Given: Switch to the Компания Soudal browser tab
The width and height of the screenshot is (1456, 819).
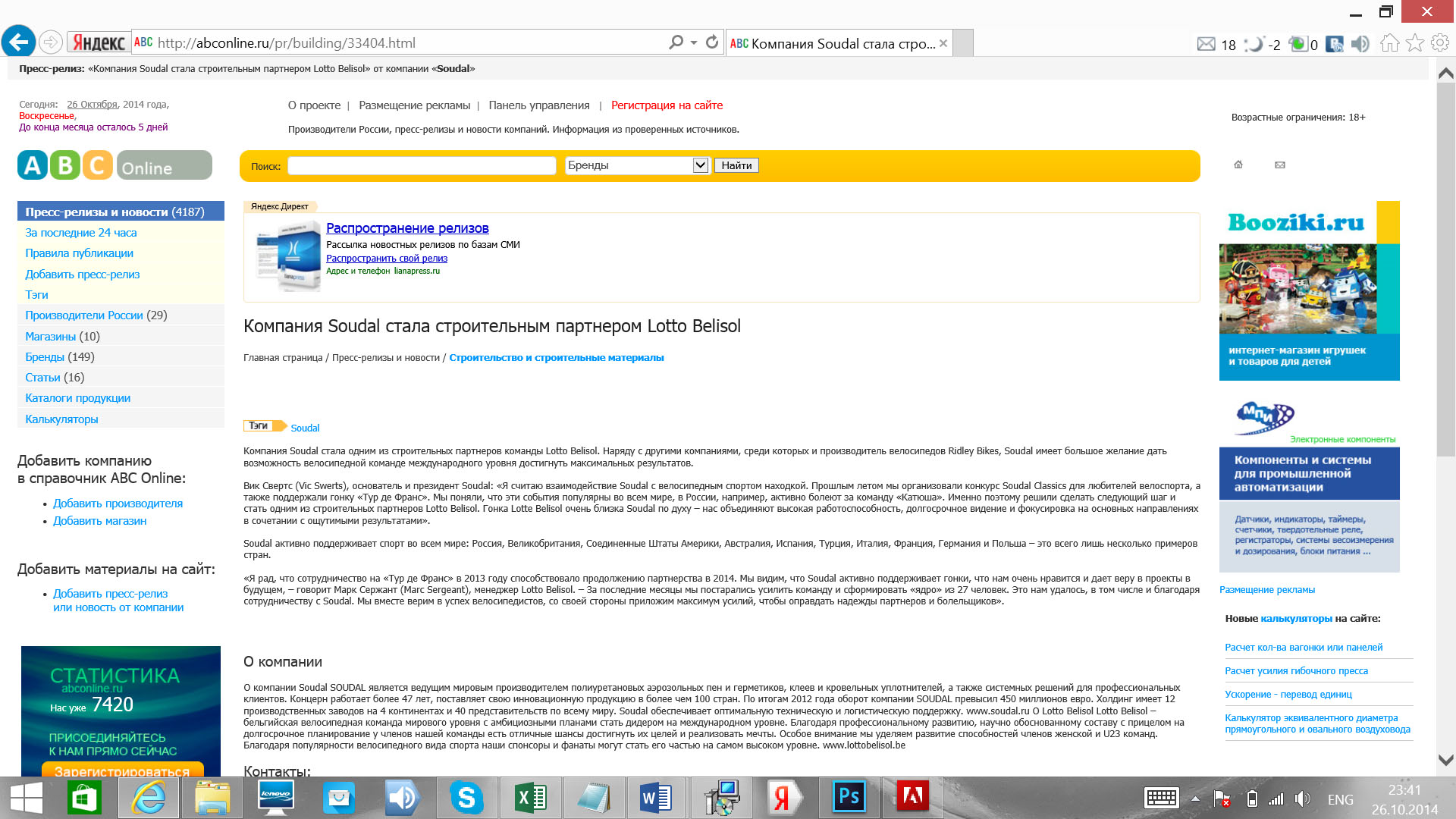Looking at the screenshot, I should pyautogui.click(x=839, y=43).
